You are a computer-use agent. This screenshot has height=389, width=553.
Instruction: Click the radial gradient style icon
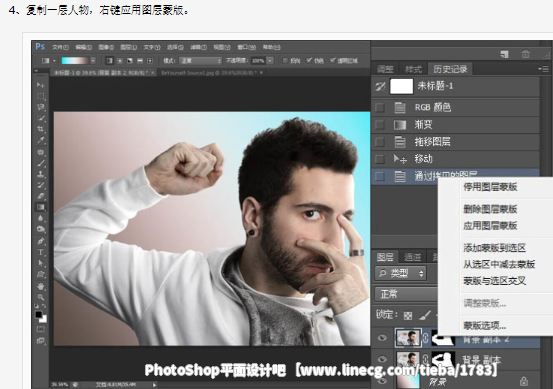(x=120, y=61)
